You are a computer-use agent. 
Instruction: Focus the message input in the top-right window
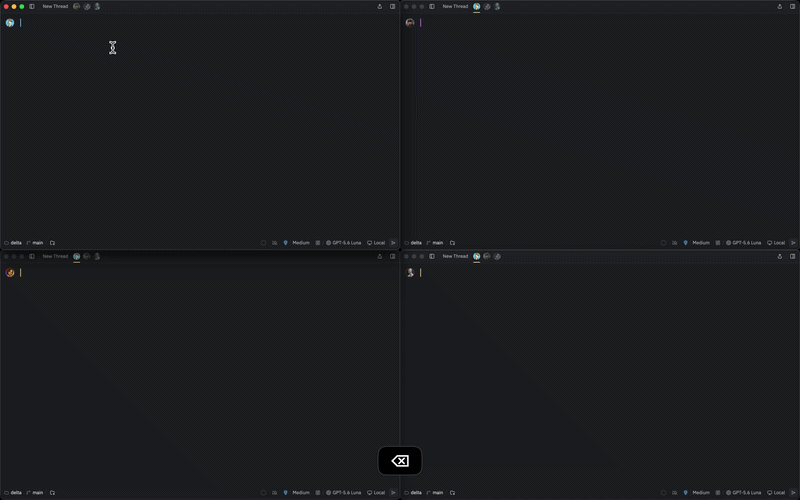pyautogui.click(x=605, y=22)
